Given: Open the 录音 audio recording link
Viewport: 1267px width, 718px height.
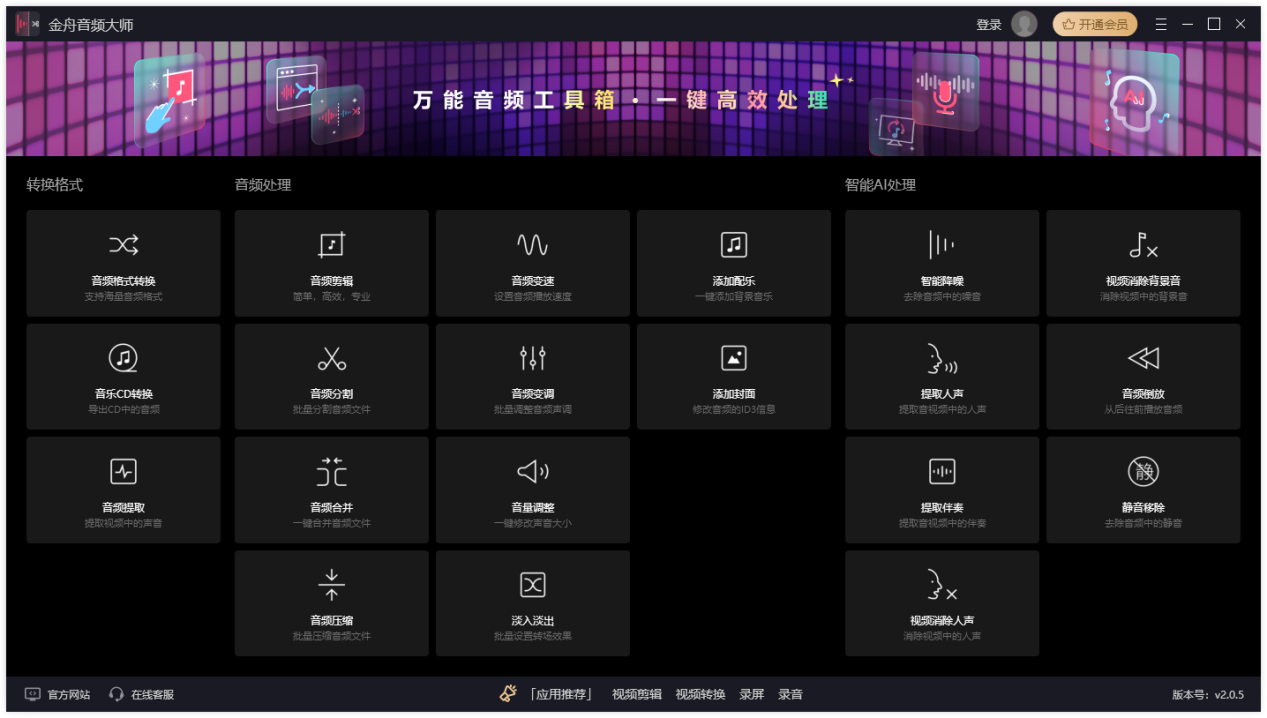Looking at the screenshot, I should pyautogui.click(x=791, y=694).
